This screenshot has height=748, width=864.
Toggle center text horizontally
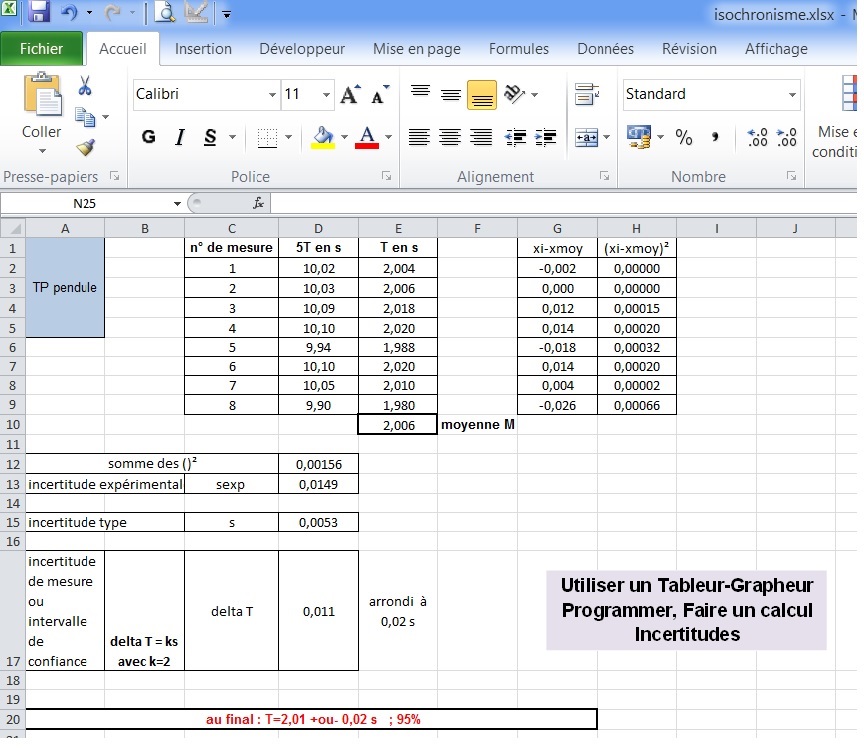click(450, 137)
